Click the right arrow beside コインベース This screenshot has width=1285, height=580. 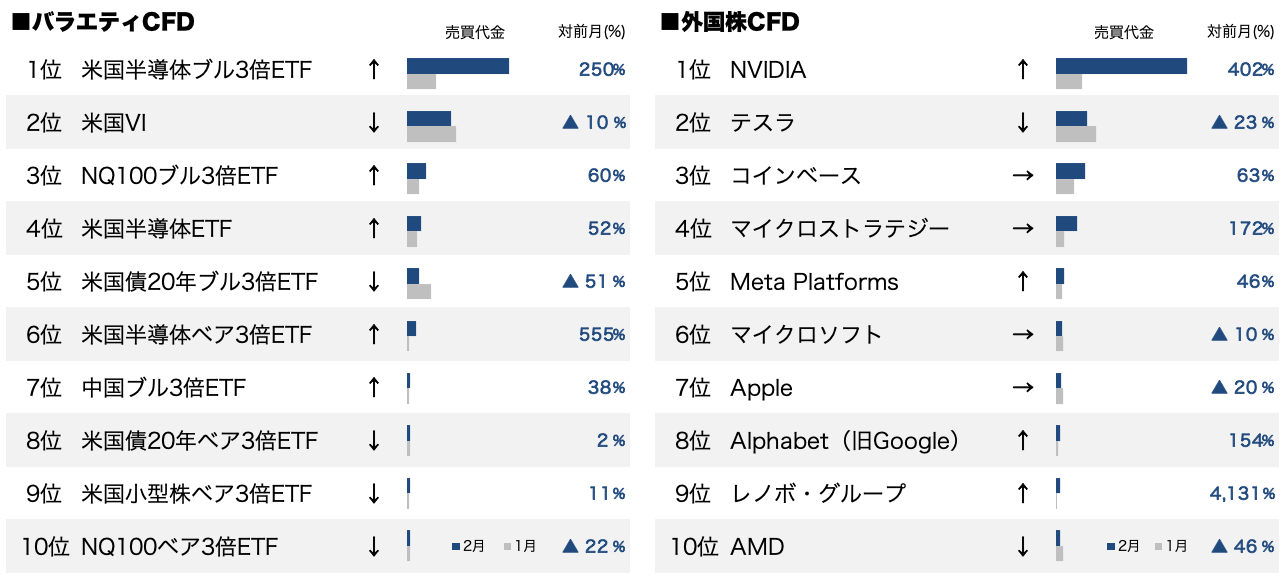[x=1022, y=176]
